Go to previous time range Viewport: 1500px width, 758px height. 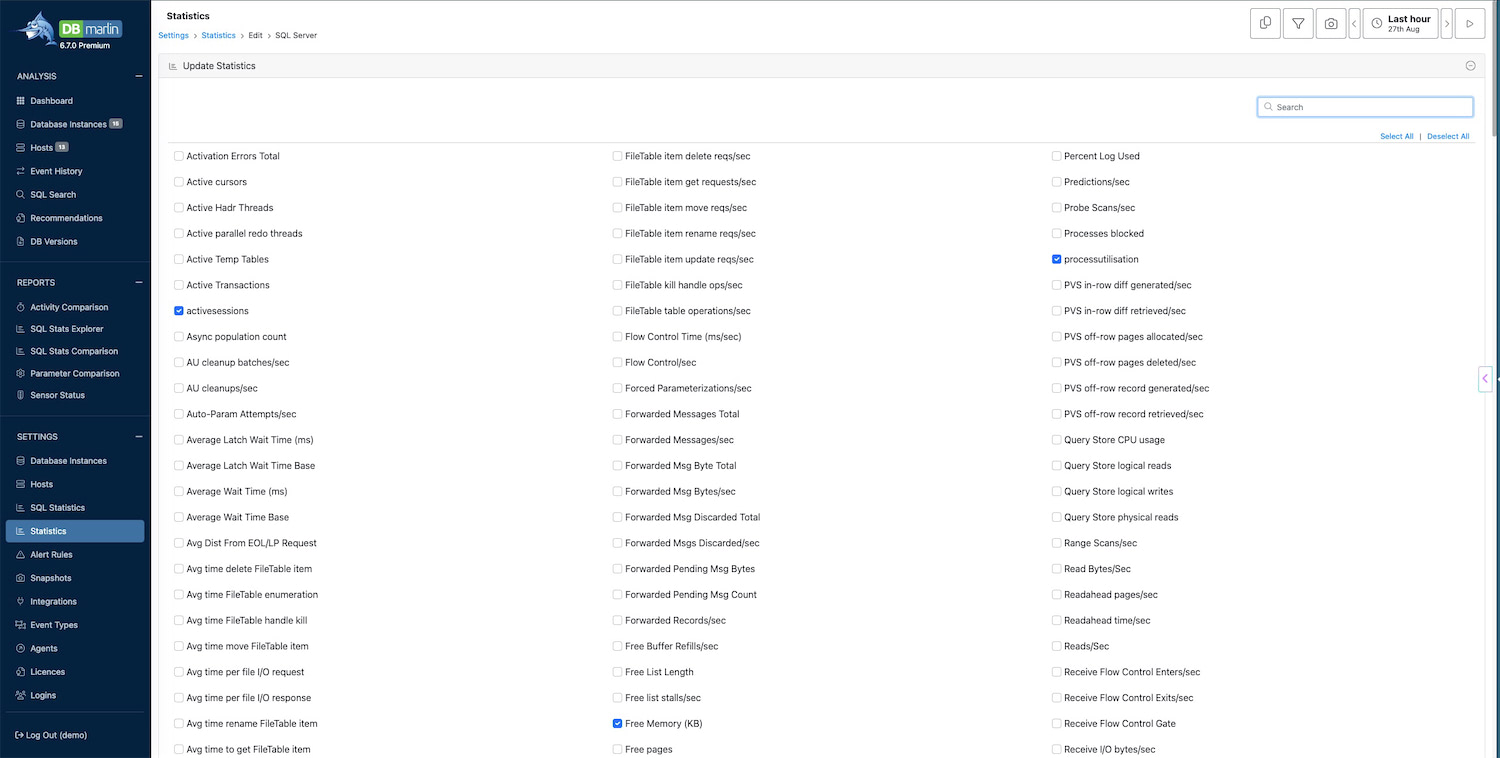(1355, 23)
